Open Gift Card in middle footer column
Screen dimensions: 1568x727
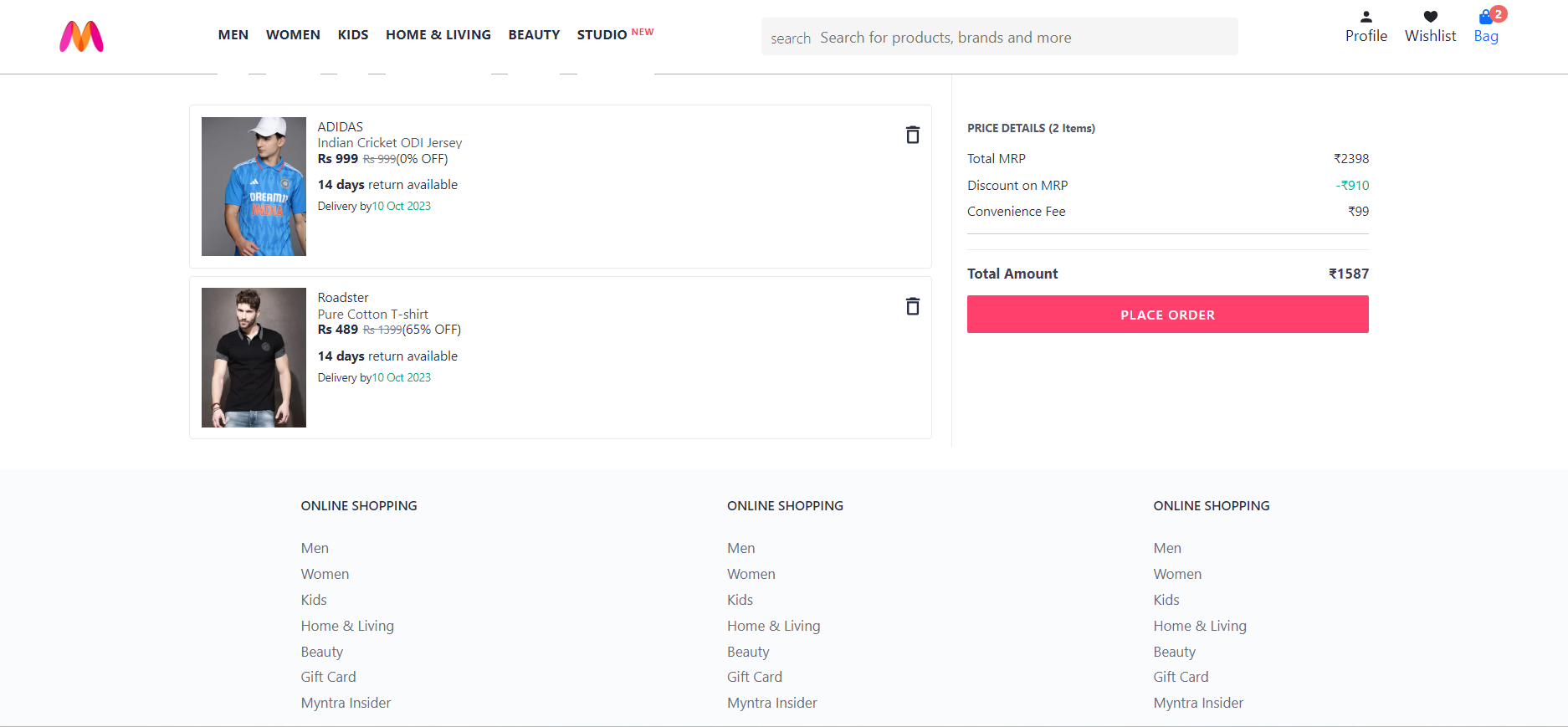click(x=754, y=677)
